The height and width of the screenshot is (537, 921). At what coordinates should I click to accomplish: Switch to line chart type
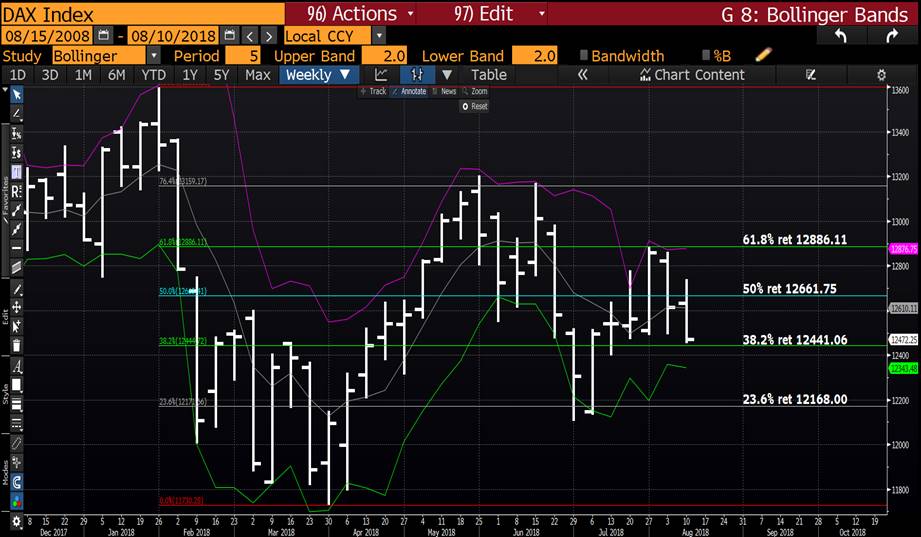pyautogui.click(x=381, y=75)
